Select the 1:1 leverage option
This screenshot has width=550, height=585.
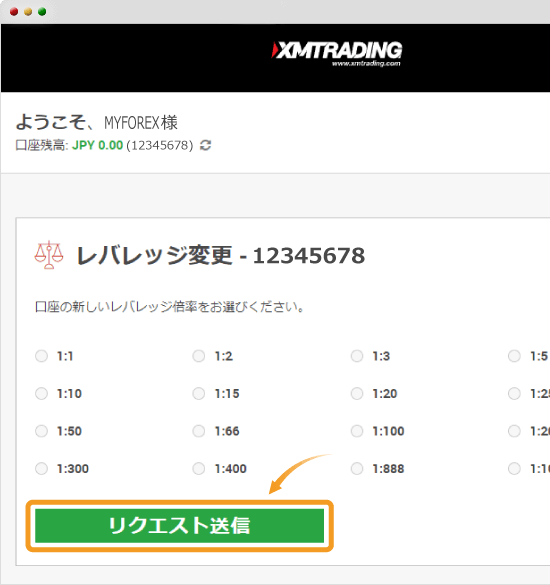click(x=41, y=356)
